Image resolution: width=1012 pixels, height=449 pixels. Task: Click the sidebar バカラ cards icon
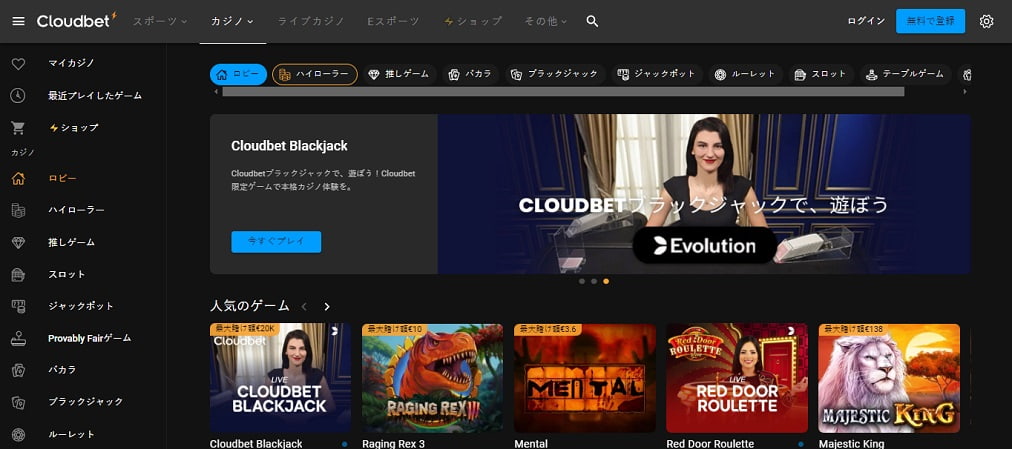coord(18,370)
